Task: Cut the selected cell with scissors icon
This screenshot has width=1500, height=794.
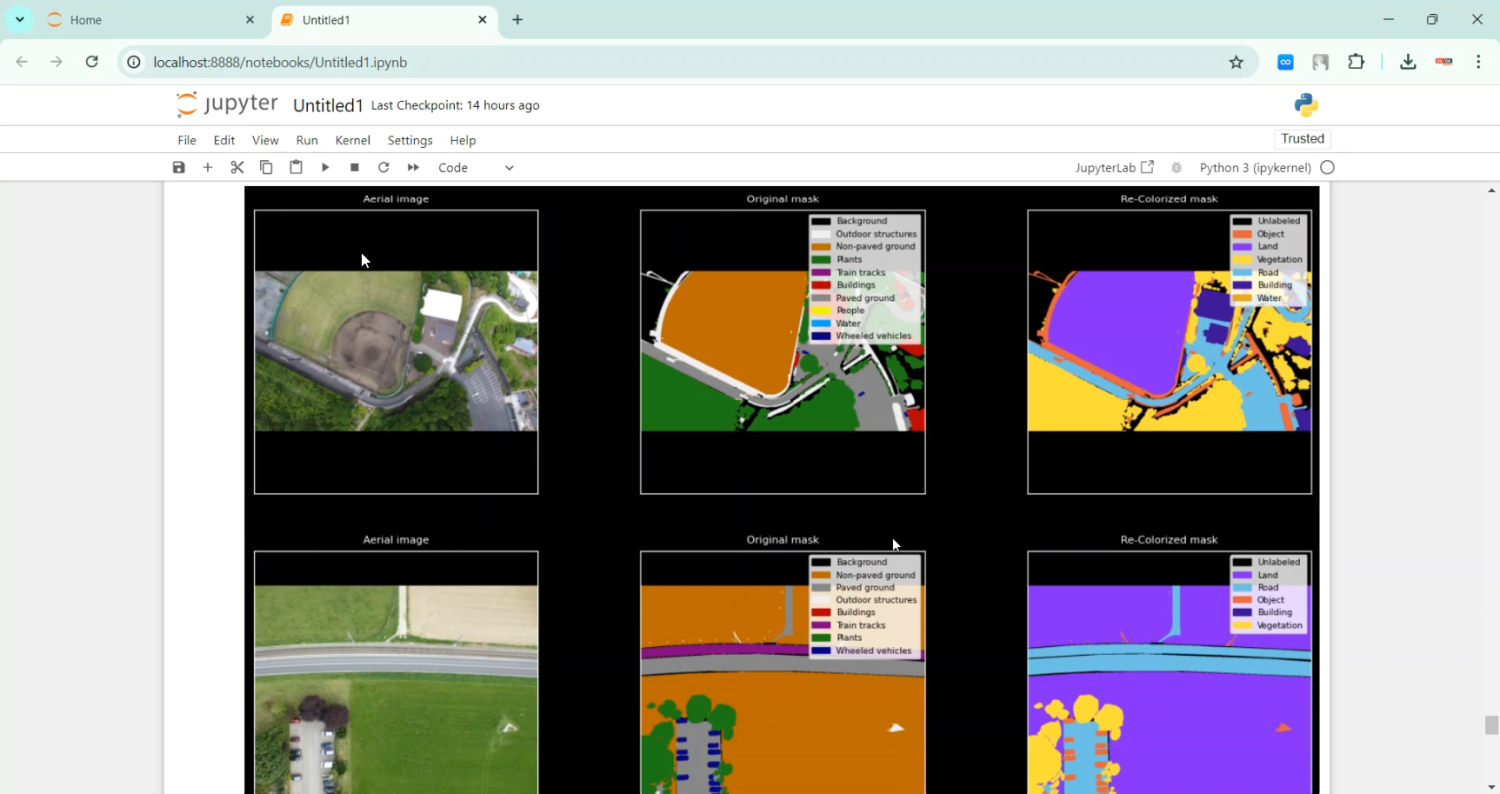Action: 237,168
